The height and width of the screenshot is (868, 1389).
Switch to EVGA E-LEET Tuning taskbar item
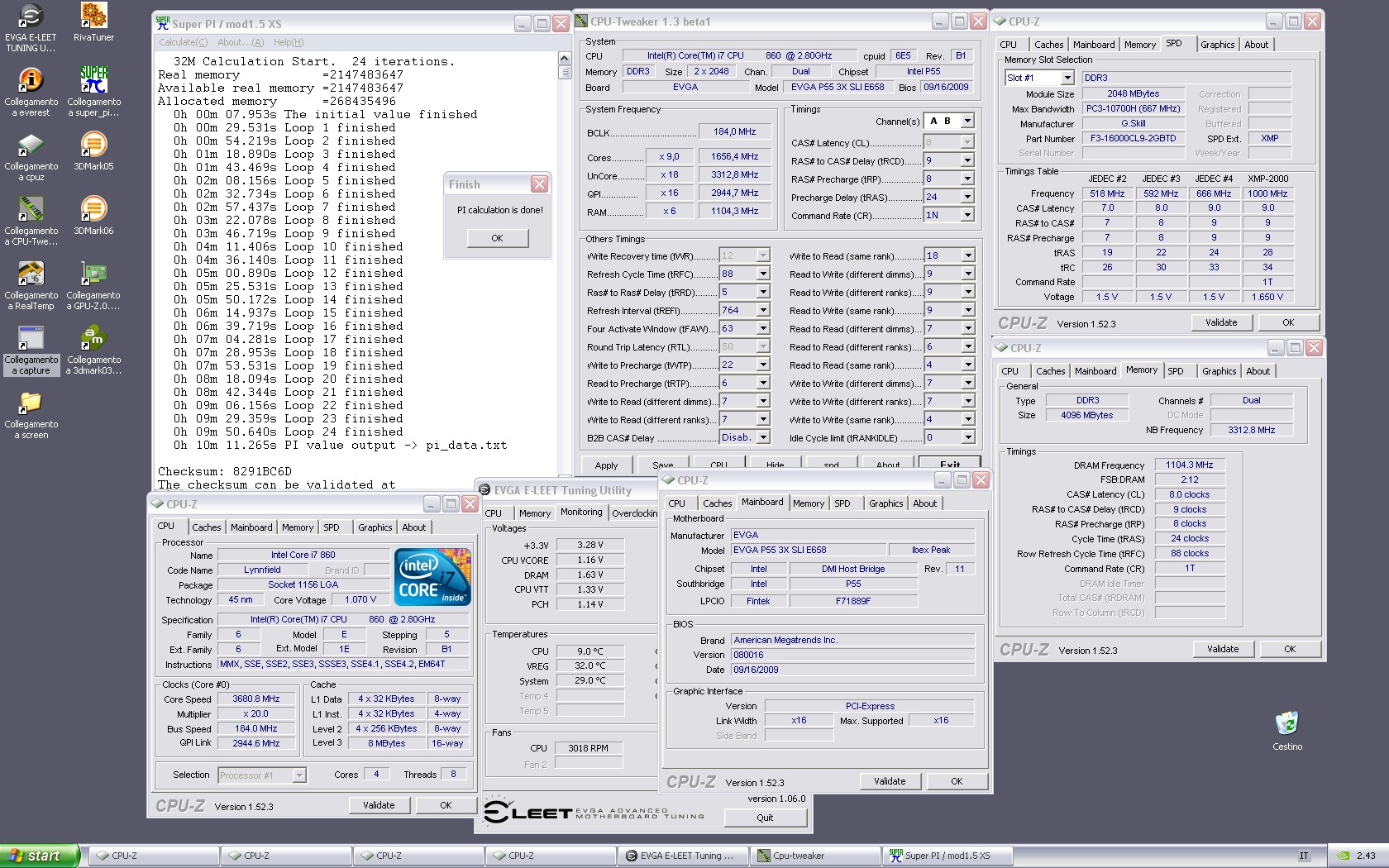tap(683, 856)
